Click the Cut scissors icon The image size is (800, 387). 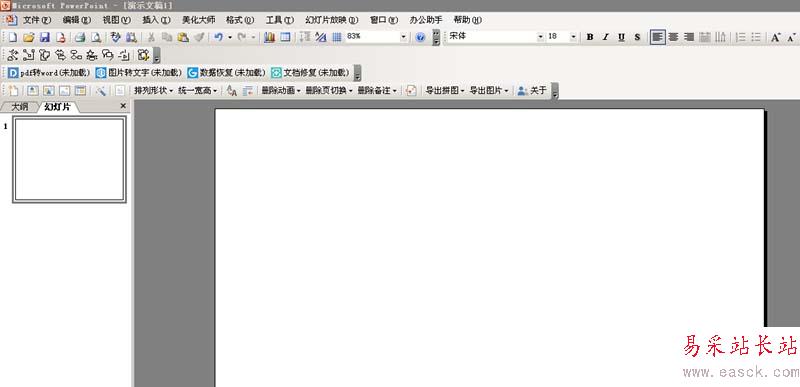pos(151,37)
